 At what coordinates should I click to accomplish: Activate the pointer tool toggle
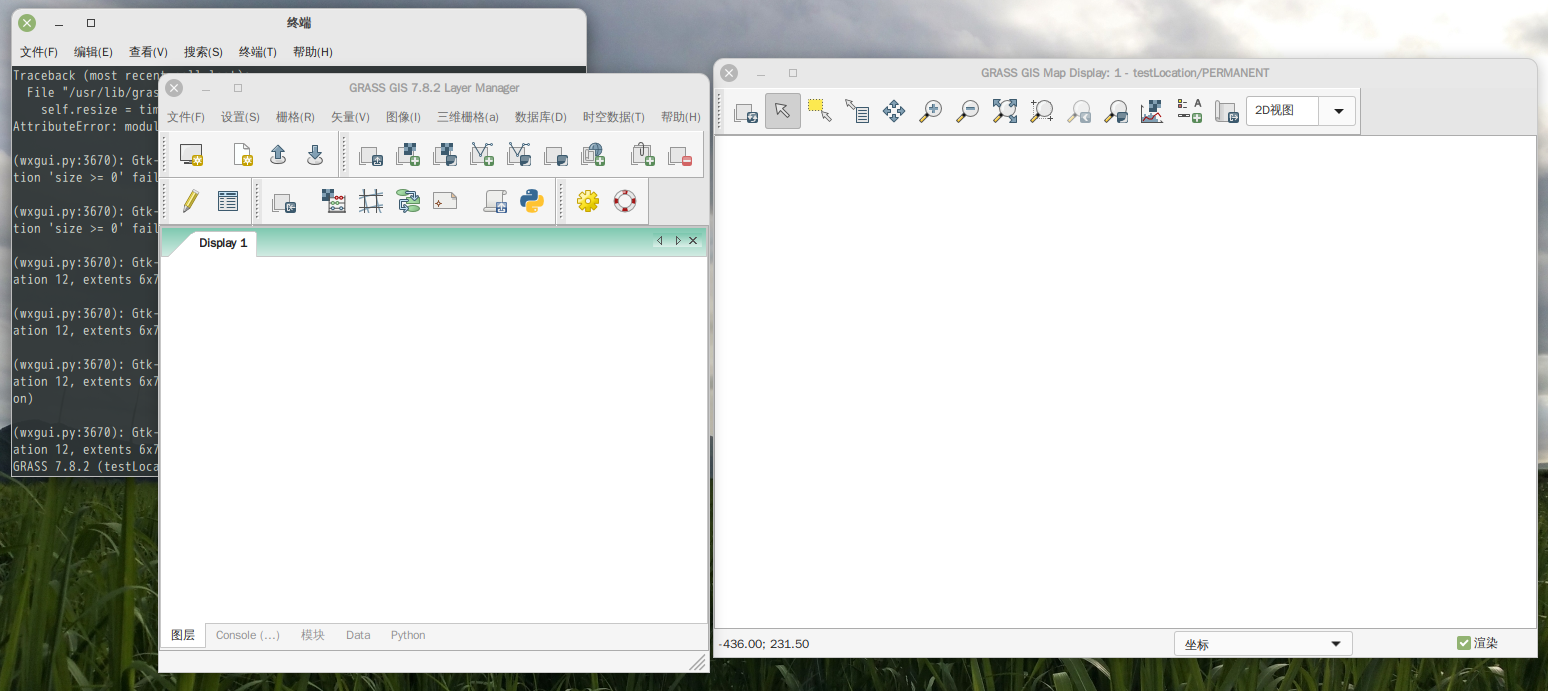tap(783, 111)
